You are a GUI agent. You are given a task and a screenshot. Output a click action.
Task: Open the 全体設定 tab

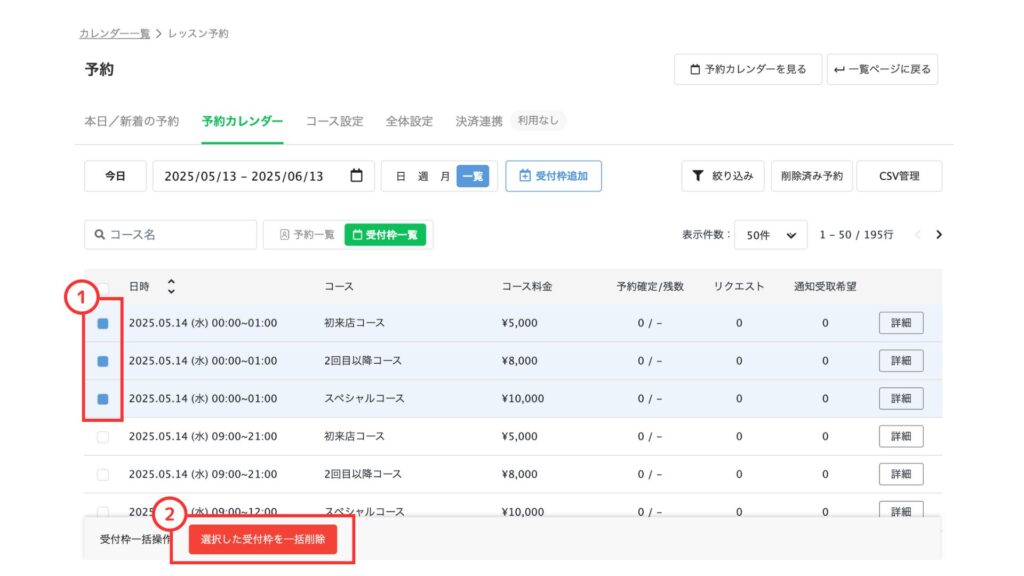[x=409, y=121]
